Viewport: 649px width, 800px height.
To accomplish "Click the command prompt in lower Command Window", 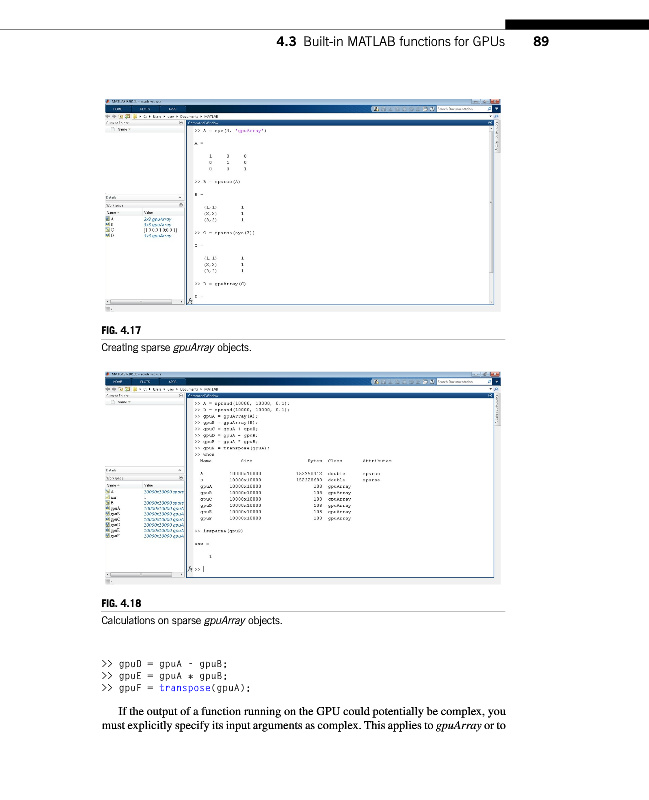I will click(x=205, y=569).
